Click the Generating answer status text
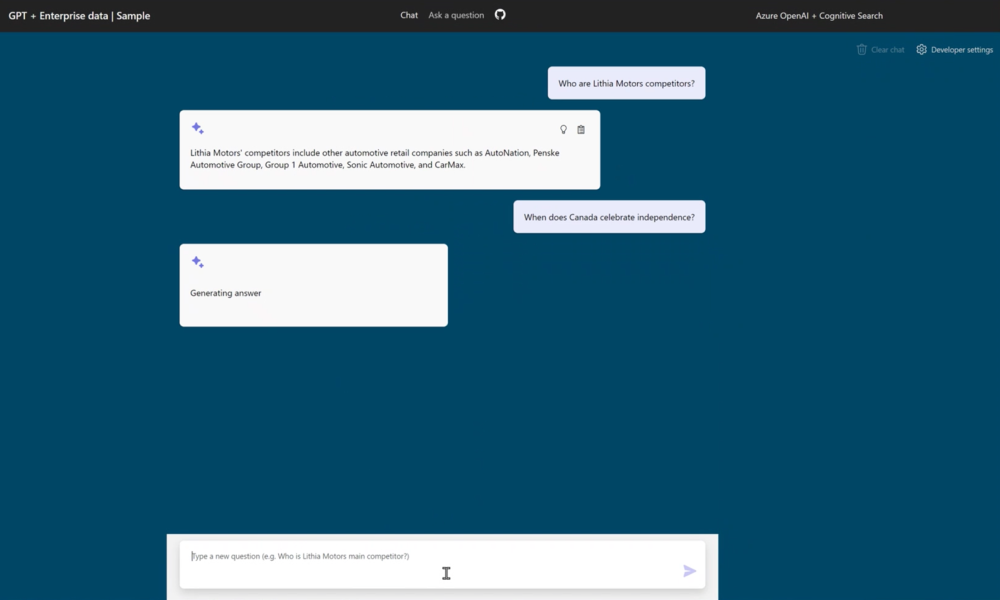Screen dimensions: 1000x600 (226, 293)
